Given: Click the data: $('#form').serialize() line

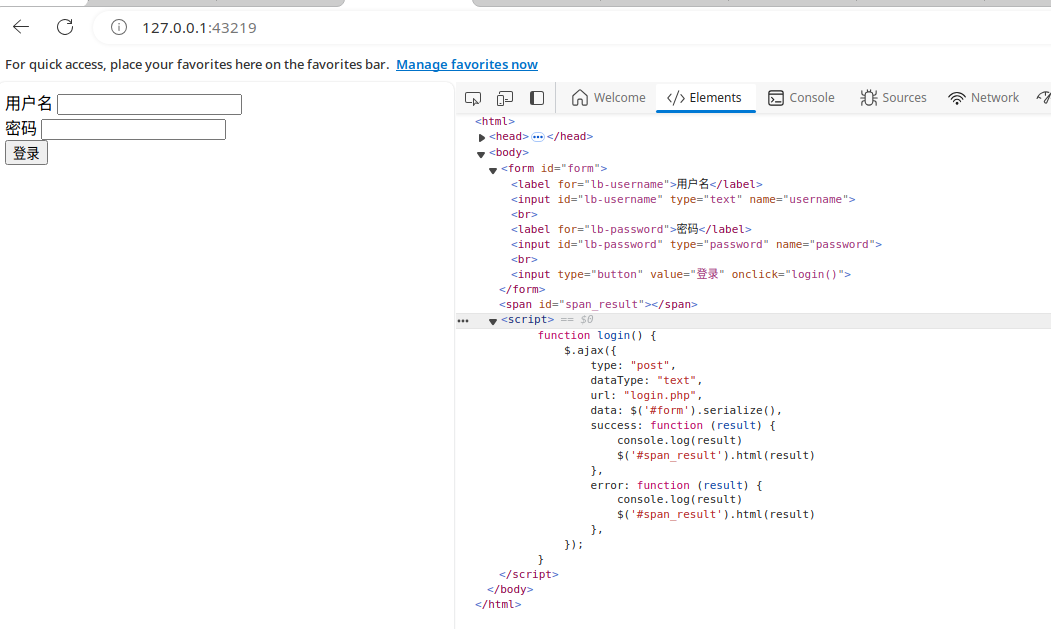Looking at the screenshot, I should pyautogui.click(x=686, y=410).
